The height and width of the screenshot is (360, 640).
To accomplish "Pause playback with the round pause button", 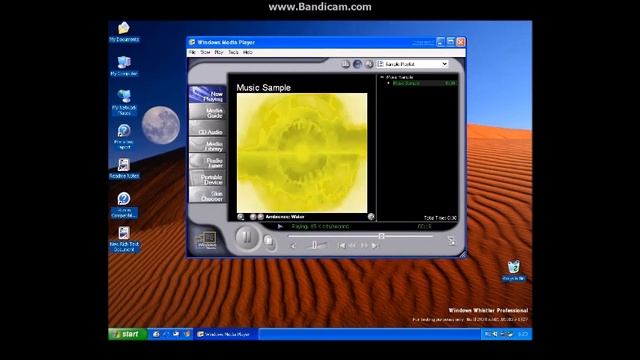I will 247,237.
